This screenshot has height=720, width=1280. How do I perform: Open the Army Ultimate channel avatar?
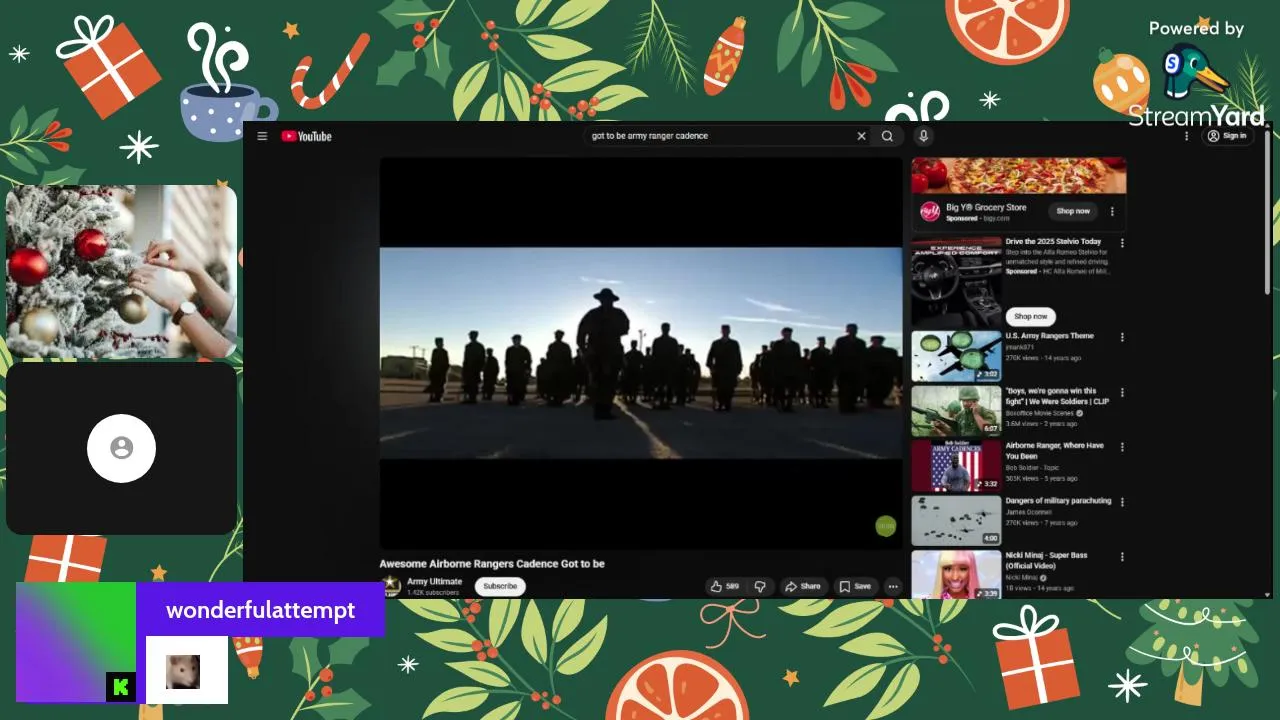[x=390, y=586]
